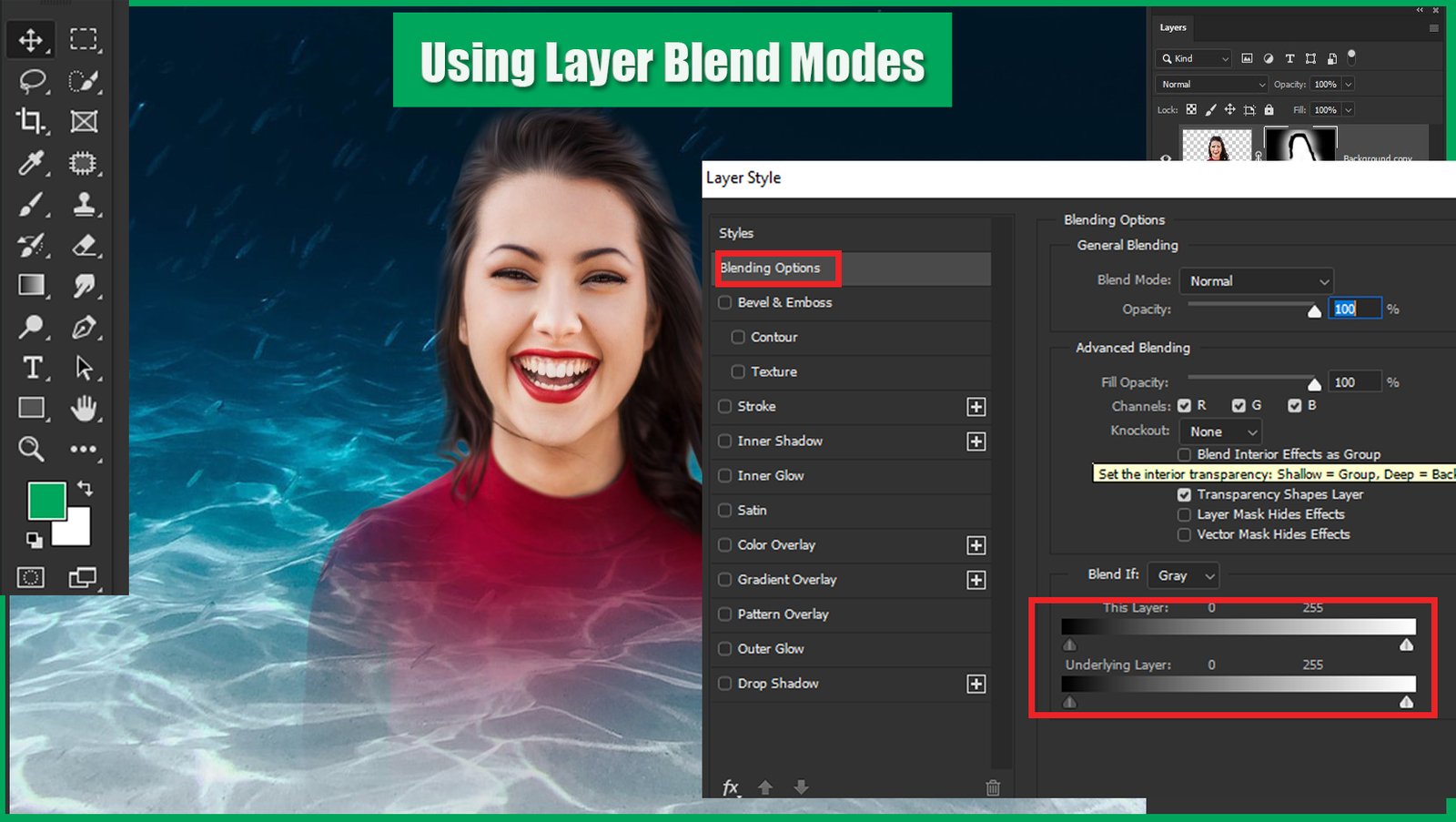This screenshot has width=1456, height=822.
Task: Filter Layers panel by type layers
Action: [x=1289, y=58]
